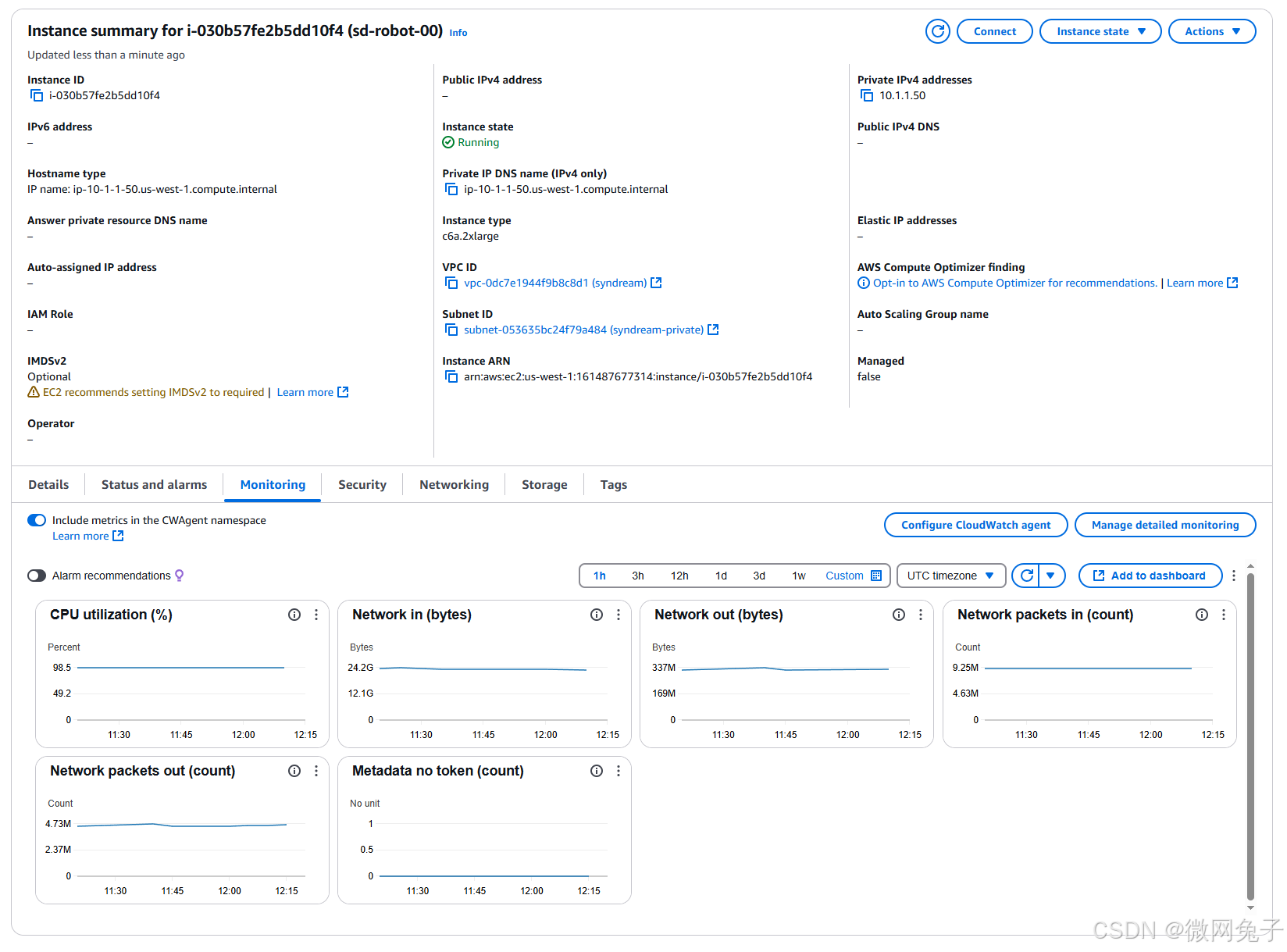The height and width of the screenshot is (952, 1287).
Task: Enable Alarm recommendations toggle
Action: pos(37,576)
